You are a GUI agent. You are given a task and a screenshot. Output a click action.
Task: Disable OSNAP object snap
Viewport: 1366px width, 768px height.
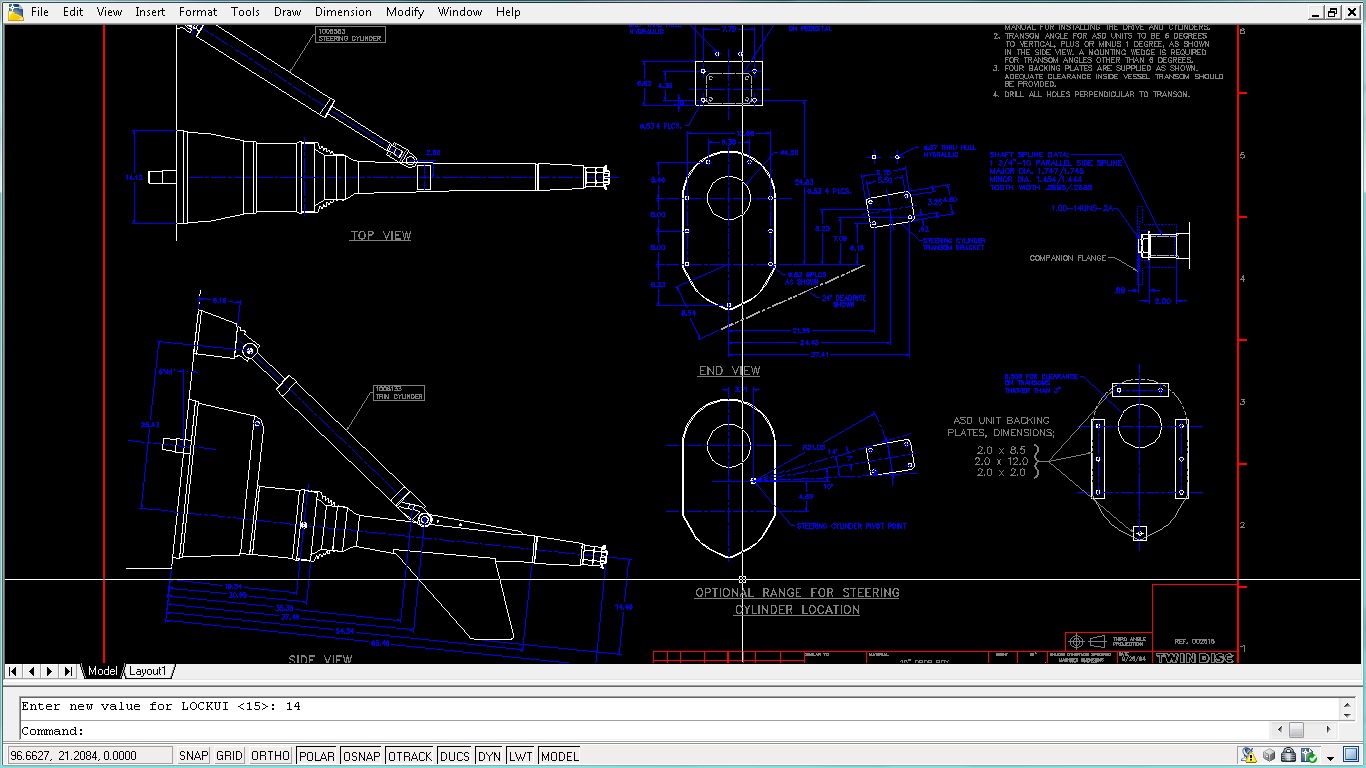pyautogui.click(x=361, y=756)
